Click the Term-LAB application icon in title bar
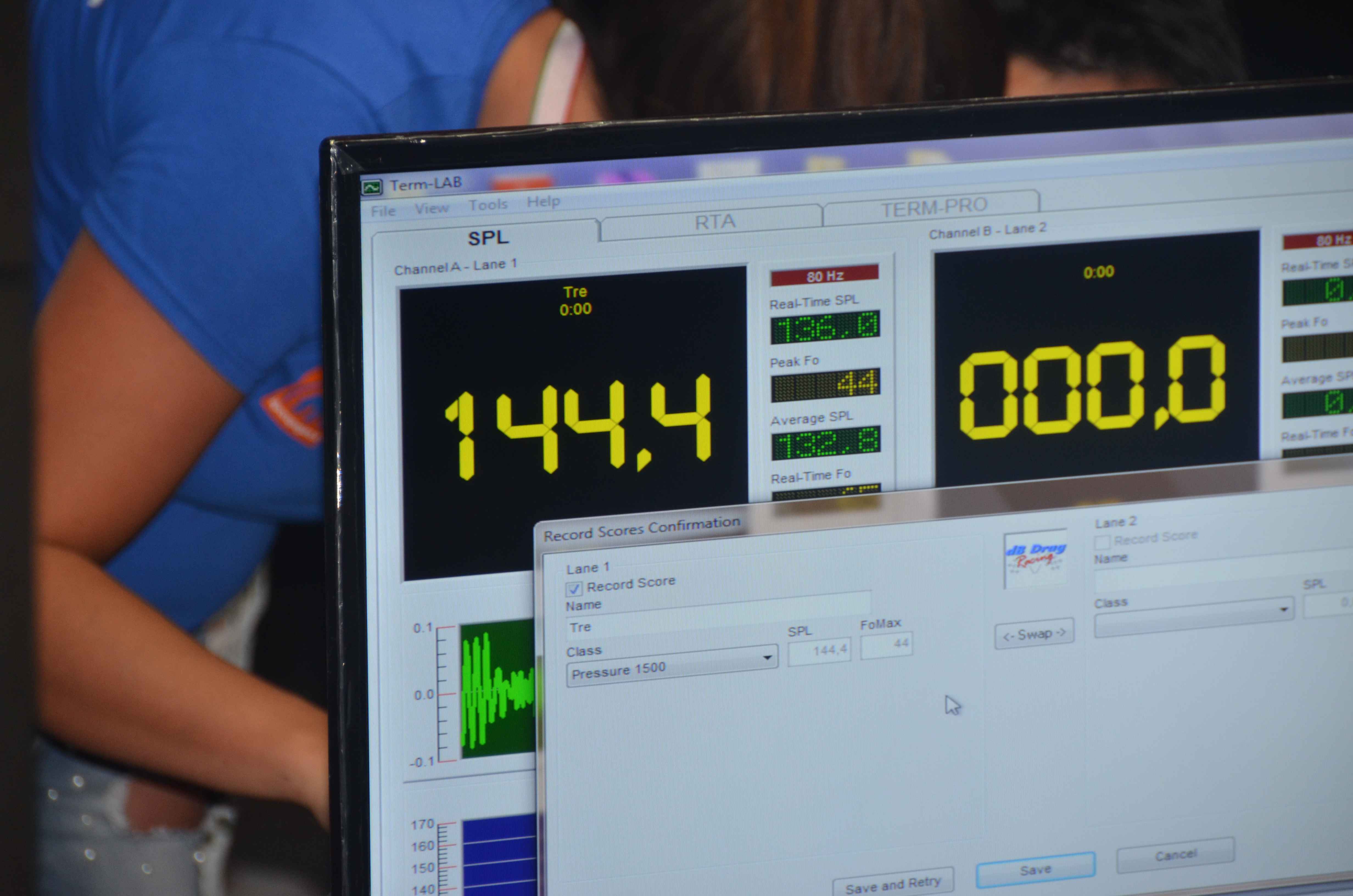This screenshot has height=896, width=1353. 372,187
